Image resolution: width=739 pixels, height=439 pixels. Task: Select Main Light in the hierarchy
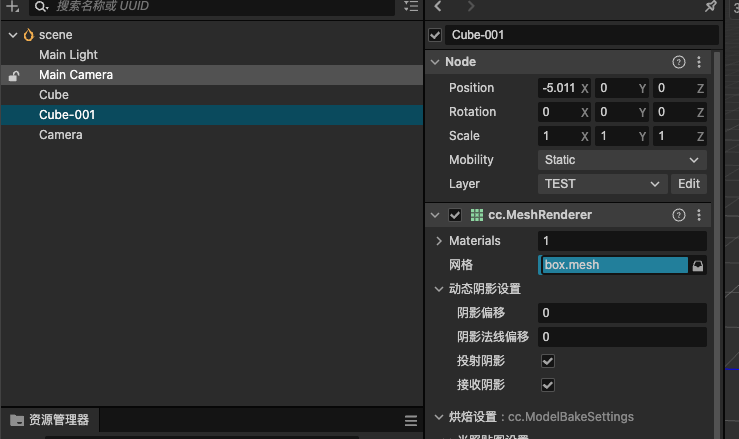tap(68, 55)
